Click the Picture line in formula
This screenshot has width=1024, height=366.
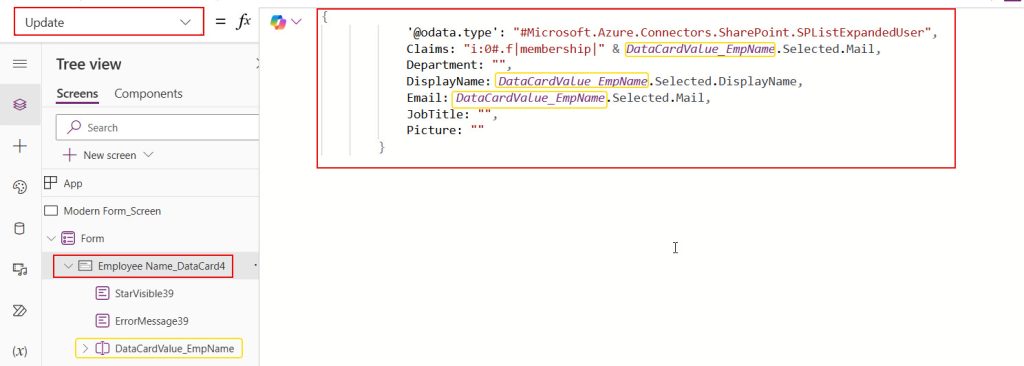click(445, 131)
